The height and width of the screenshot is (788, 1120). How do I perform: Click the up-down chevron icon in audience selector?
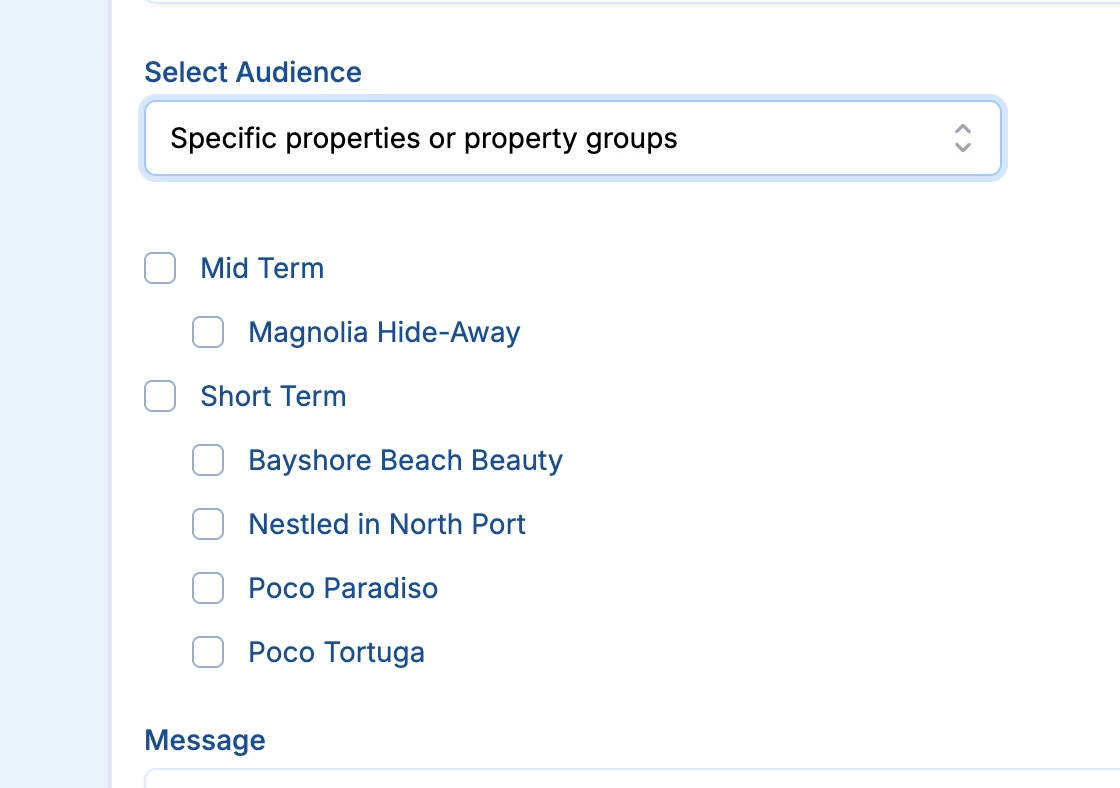962,138
